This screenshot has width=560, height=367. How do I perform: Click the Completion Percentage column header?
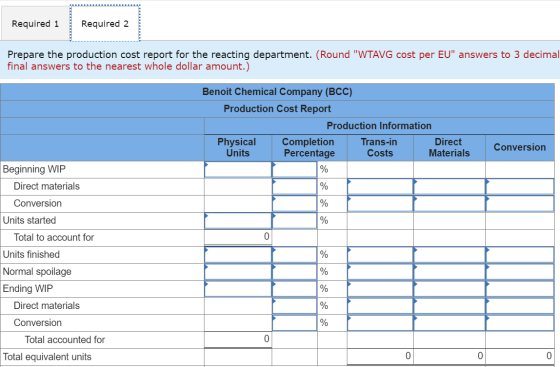pyautogui.click(x=309, y=147)
